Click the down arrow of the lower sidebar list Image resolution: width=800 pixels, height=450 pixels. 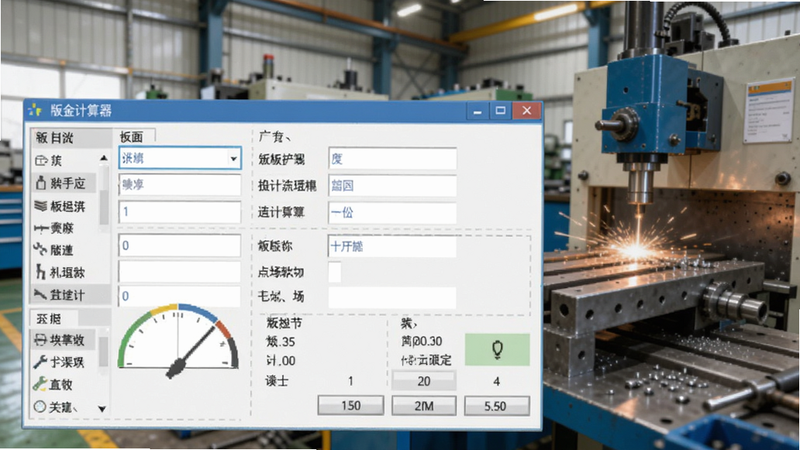click(102, 409)
